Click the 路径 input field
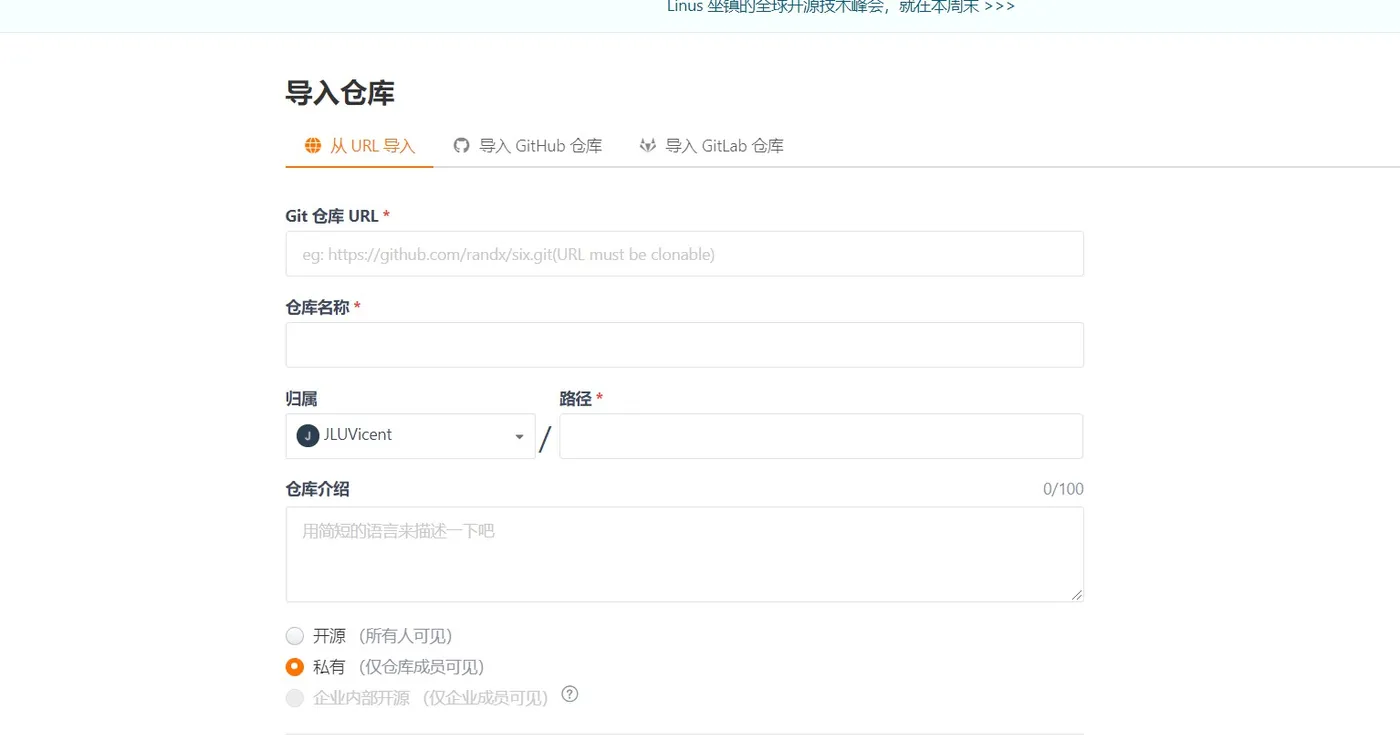Viewport: 1400px width, 741px height. click(821, 436)
